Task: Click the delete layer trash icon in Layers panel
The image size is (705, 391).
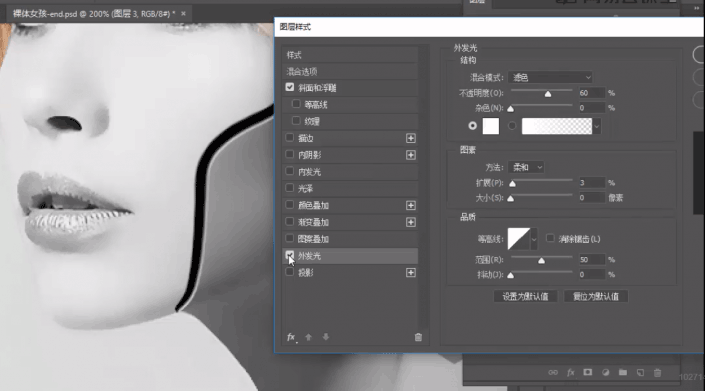Action: (x=657, y=373)
